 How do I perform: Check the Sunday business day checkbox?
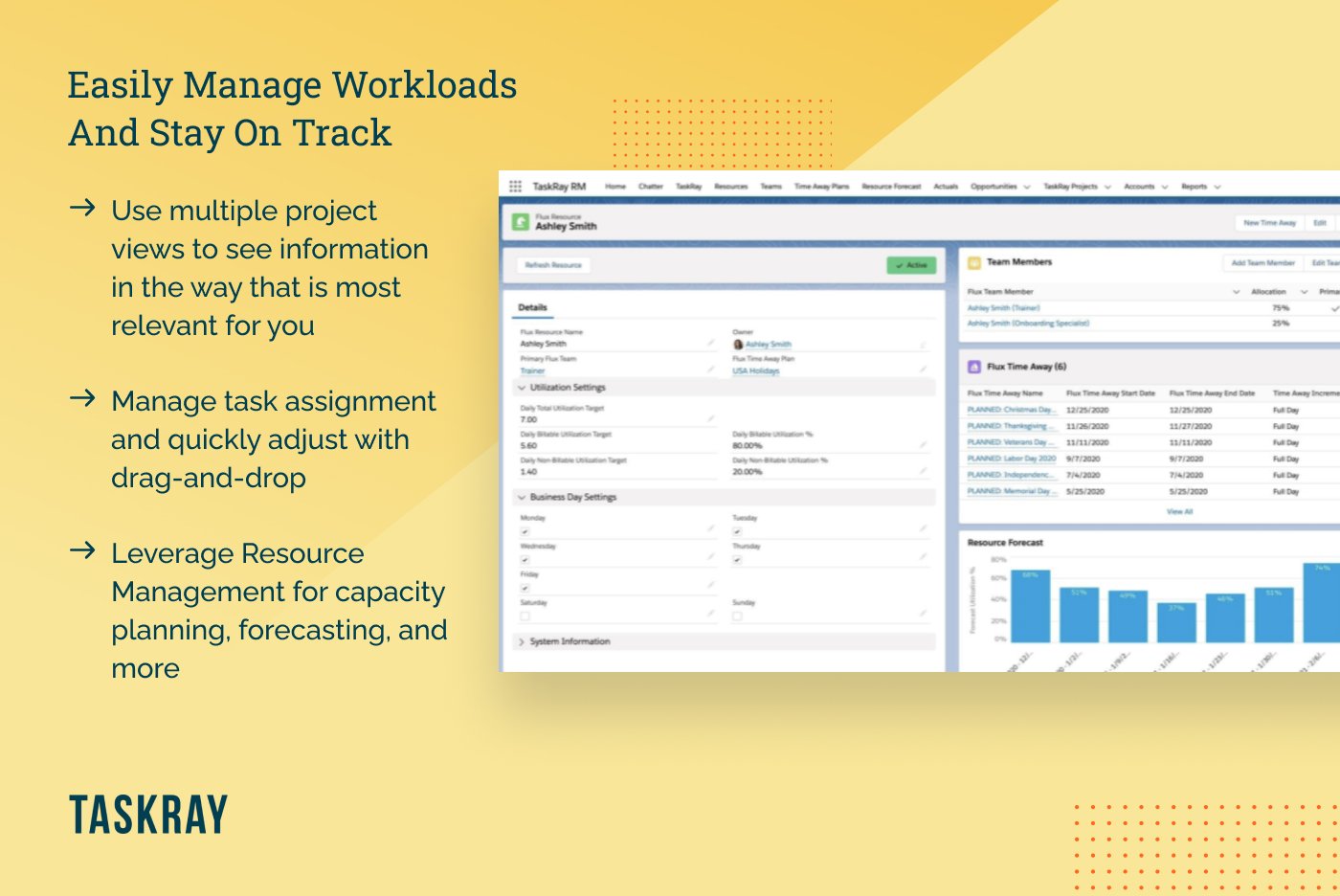[x=737, y=615]
